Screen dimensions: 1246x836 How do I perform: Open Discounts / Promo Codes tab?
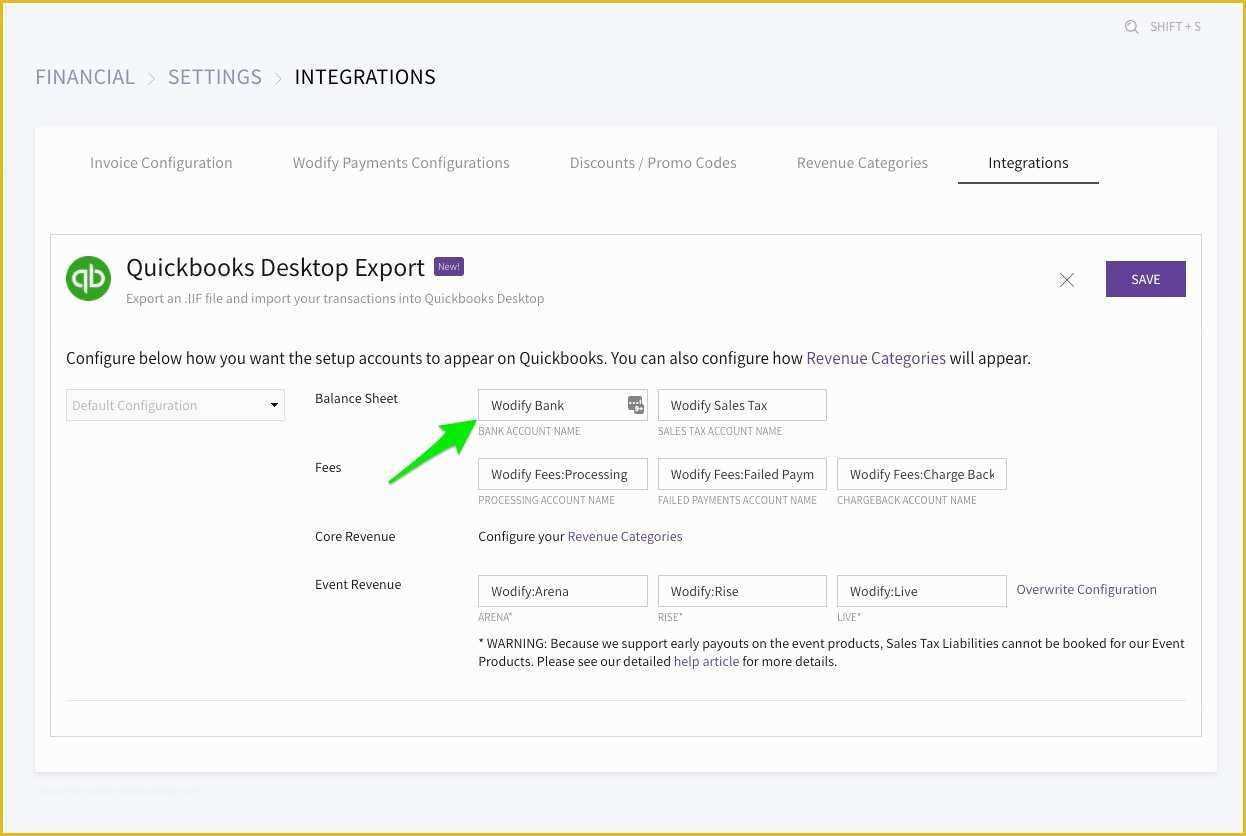tap(653, 163)
